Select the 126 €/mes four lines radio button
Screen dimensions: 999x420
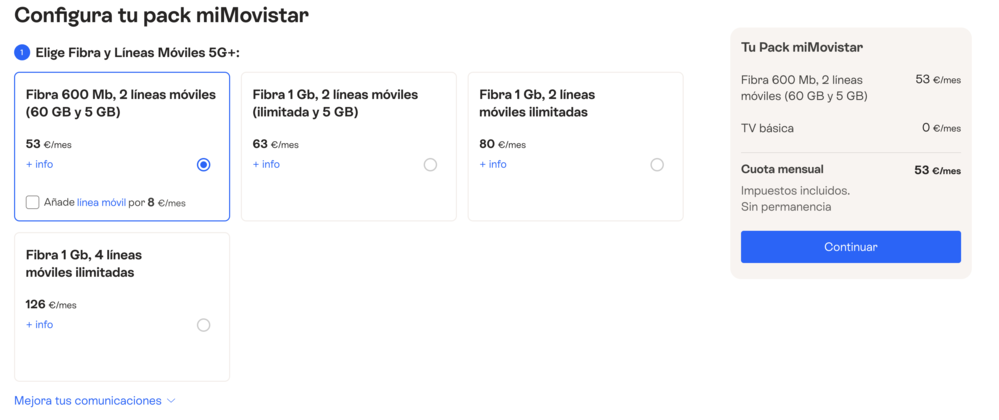204,325
